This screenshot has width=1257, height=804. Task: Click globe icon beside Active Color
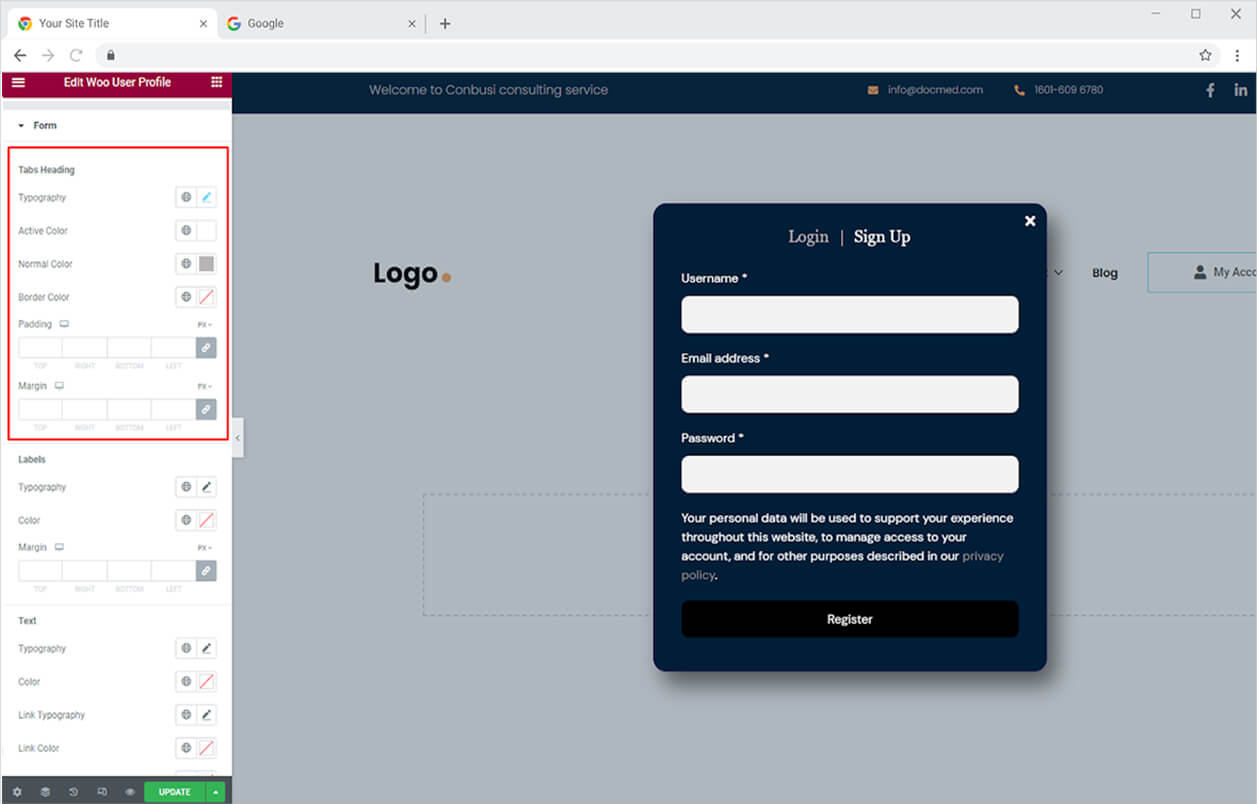pos(186,231)
